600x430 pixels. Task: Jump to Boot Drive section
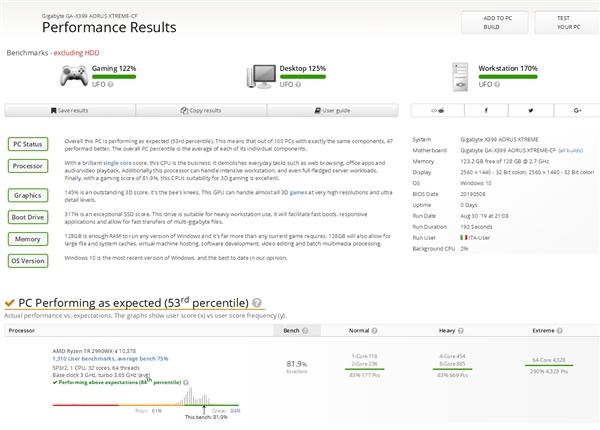[27, 217]
